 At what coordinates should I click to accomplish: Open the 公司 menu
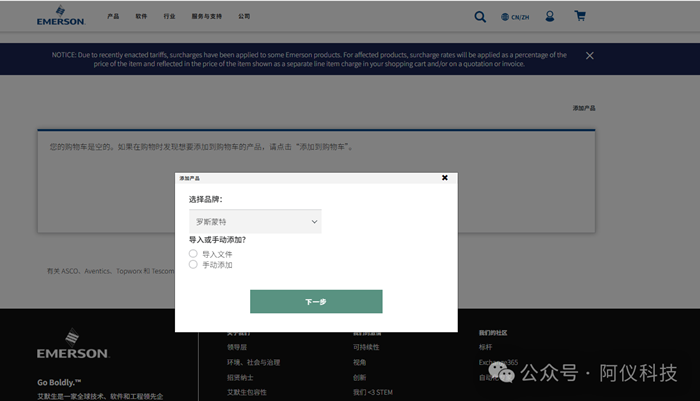[244, 17]
